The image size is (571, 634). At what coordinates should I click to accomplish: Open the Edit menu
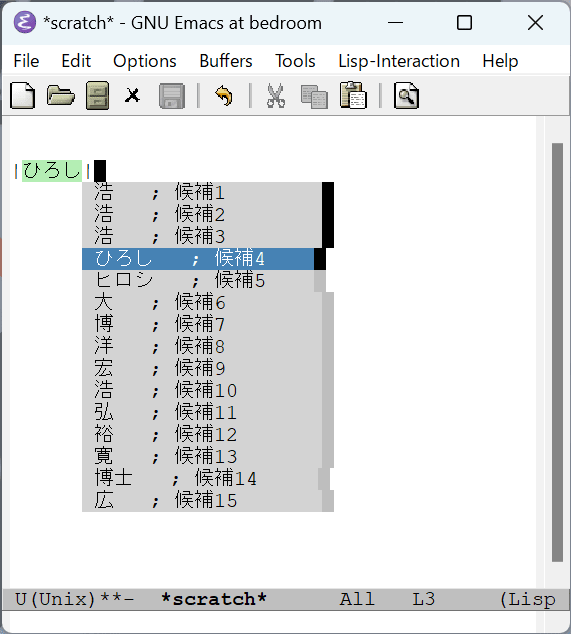pos(76,61)
